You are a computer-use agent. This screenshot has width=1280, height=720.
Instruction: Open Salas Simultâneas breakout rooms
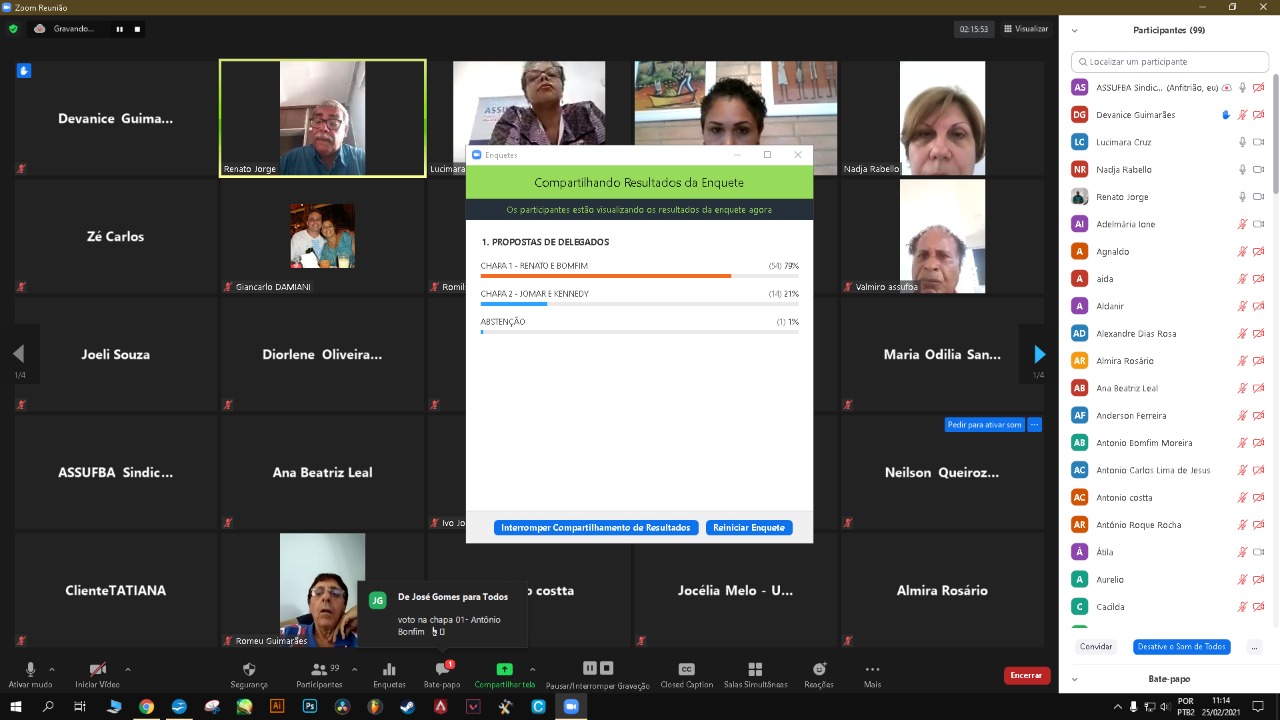[x=755, y=669]
